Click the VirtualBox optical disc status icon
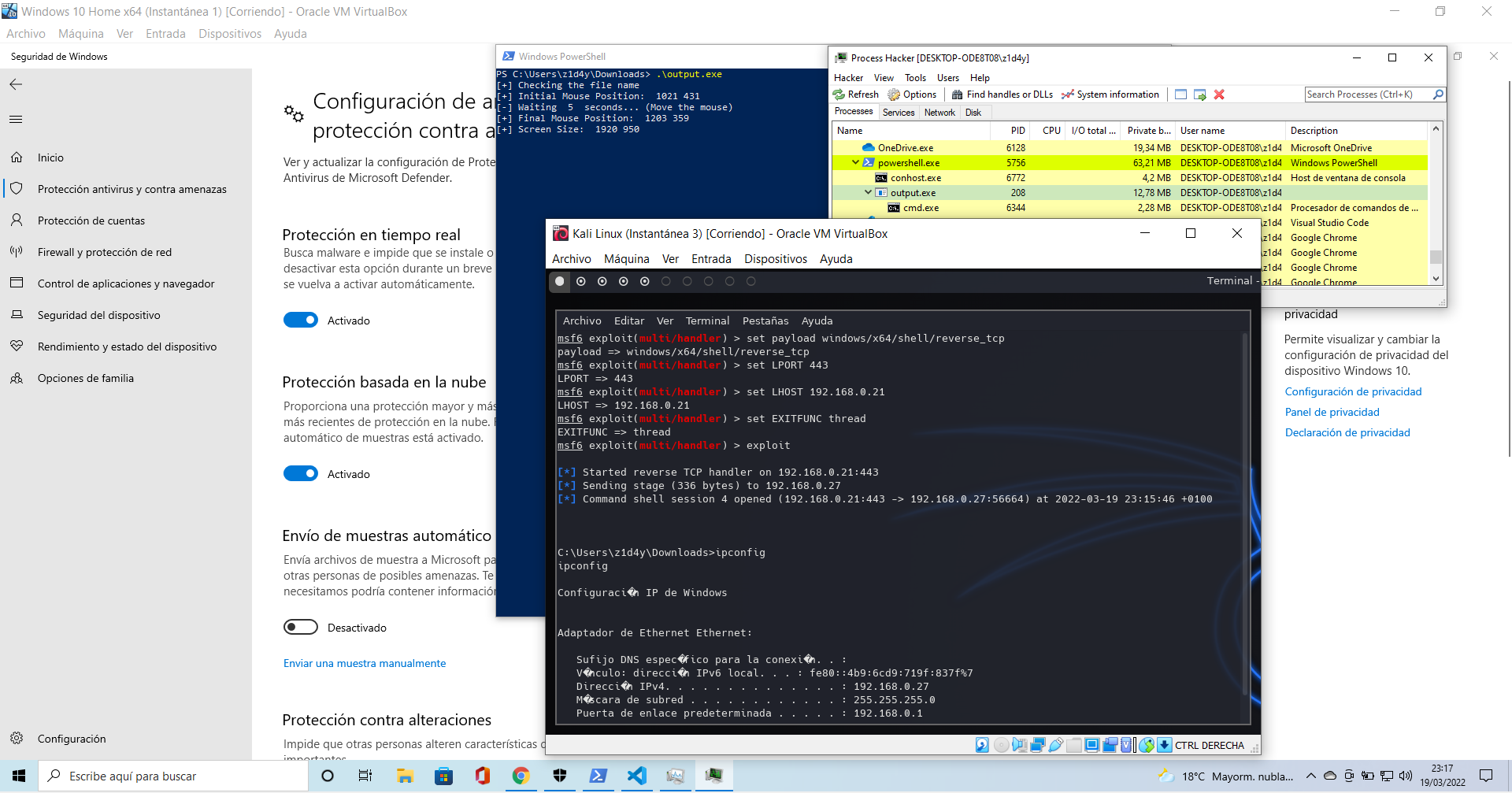 pyautogui.click(x=1001, y=745)
